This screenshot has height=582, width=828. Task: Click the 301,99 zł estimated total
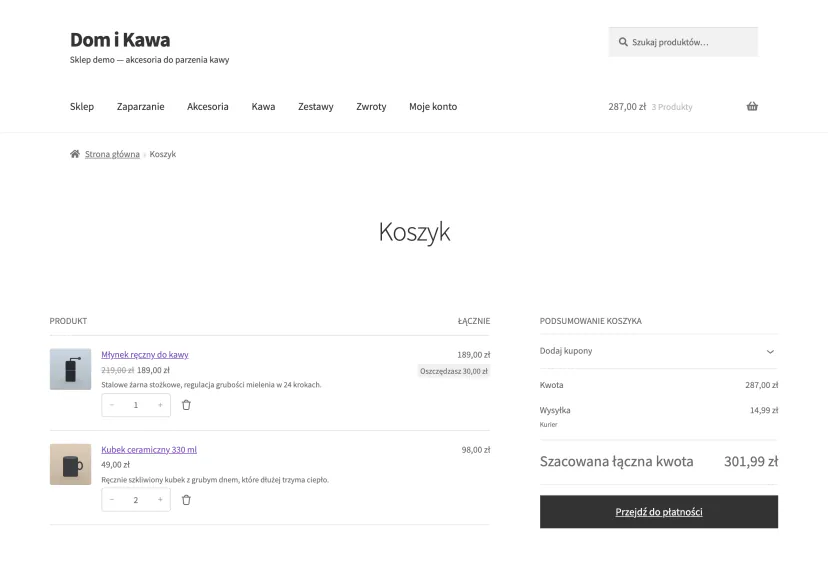[x=750, y=461]
